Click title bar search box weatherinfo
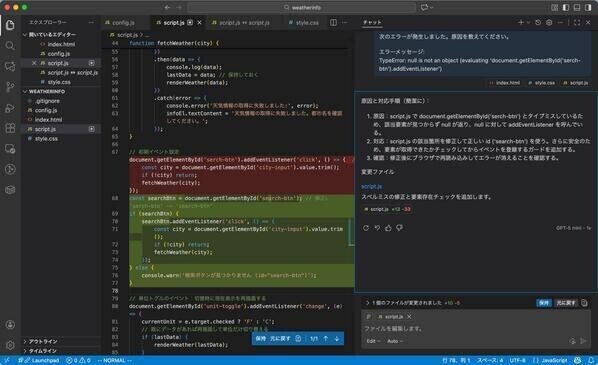Image resolution: width=598 pixels, height=365 pixels. (302, 7)
